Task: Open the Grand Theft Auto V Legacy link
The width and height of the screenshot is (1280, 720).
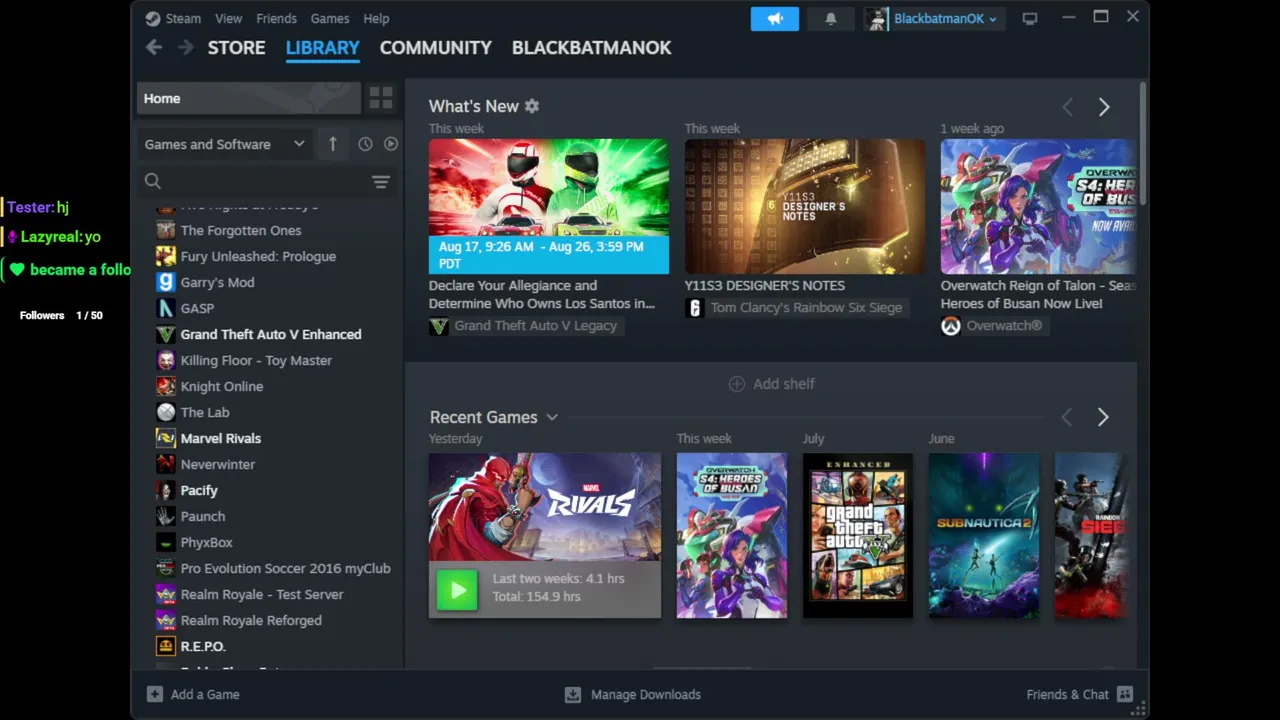Action: [535, 325]
